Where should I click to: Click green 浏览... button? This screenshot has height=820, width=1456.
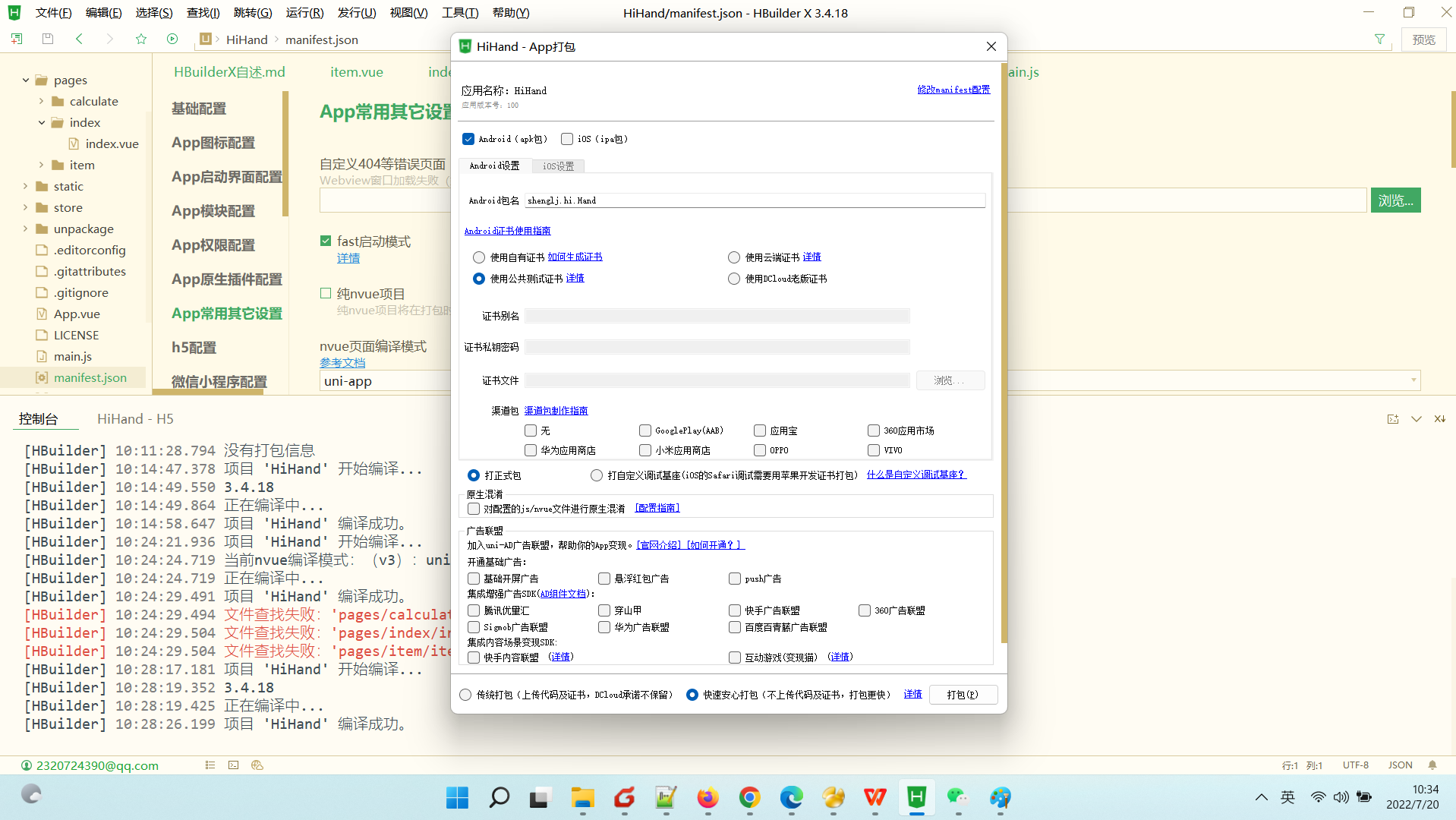pyautogui.click(x=1395, y=200)
